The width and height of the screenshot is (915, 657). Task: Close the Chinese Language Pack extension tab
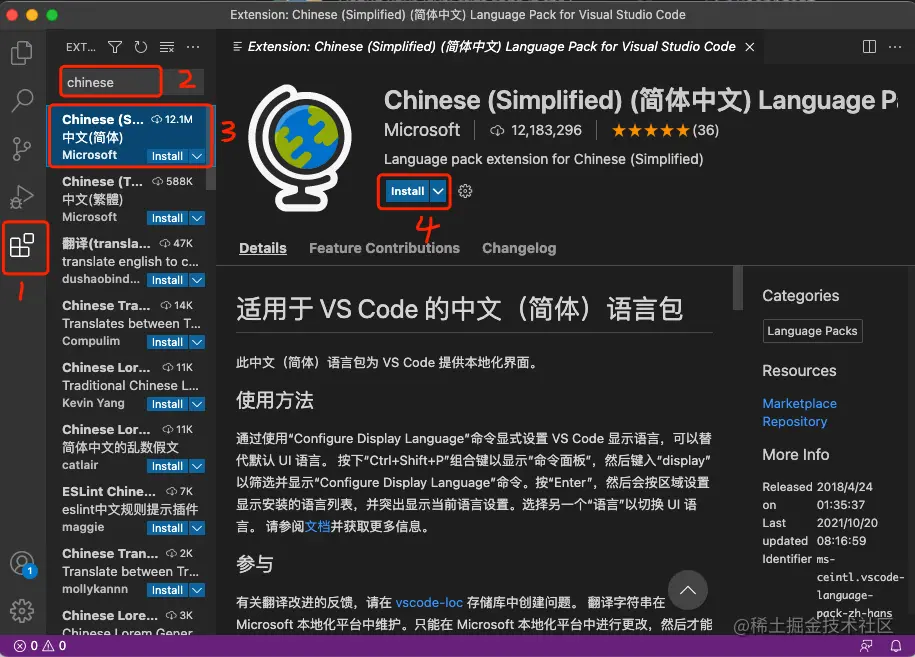point(750,47)
